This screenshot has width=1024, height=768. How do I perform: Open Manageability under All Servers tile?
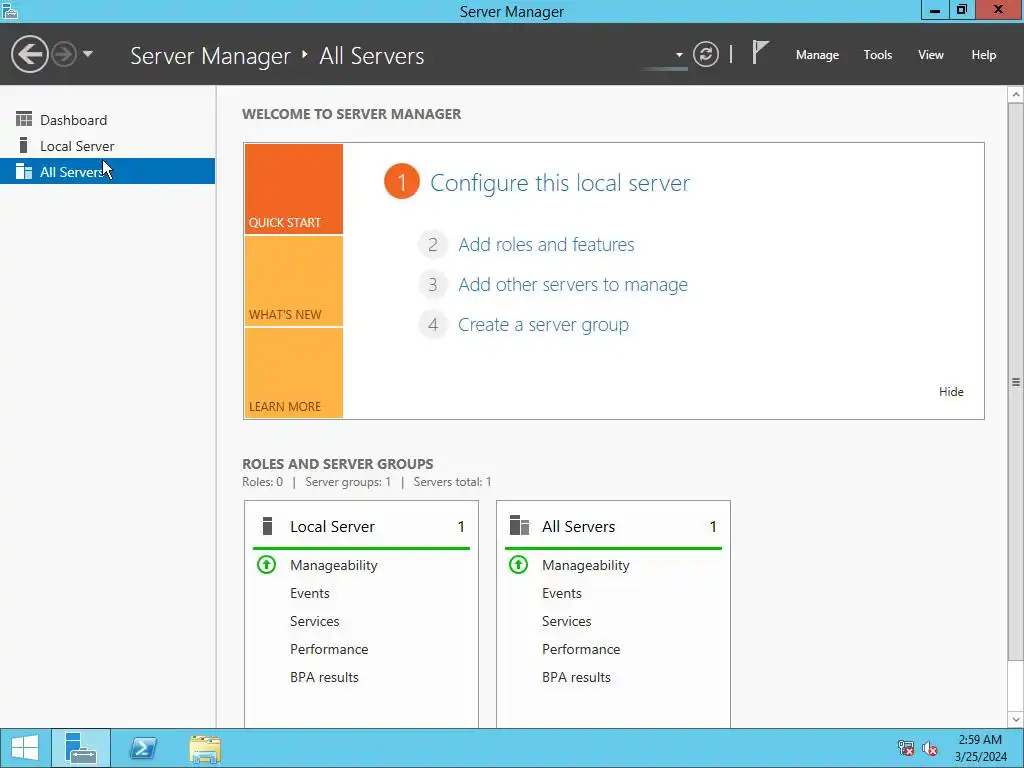(x=586, y=566)
